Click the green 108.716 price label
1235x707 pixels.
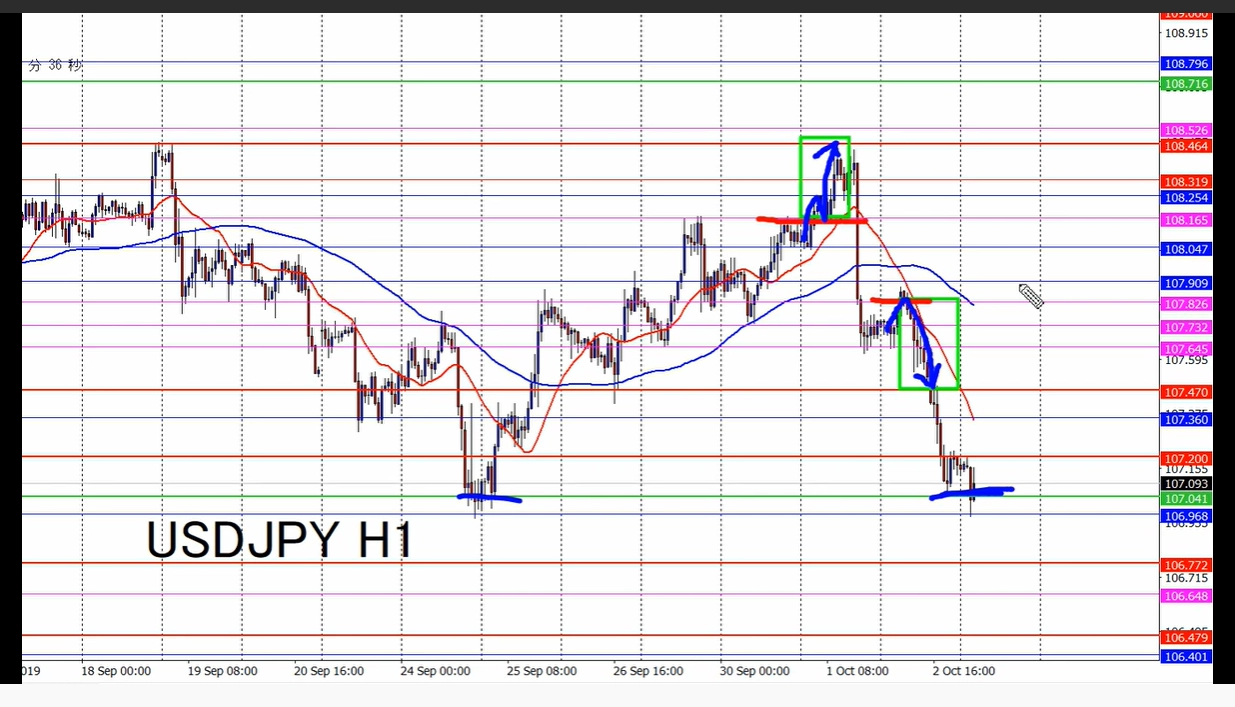[1185, 85]
